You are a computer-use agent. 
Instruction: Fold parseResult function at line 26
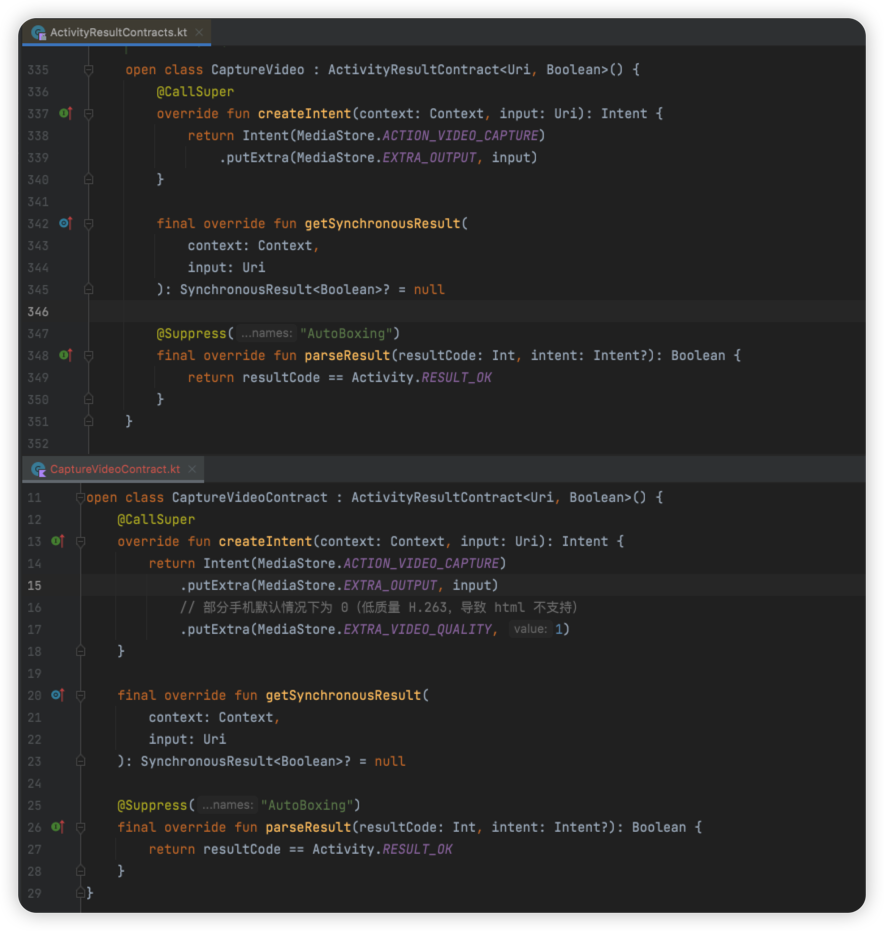coord(80,828)
